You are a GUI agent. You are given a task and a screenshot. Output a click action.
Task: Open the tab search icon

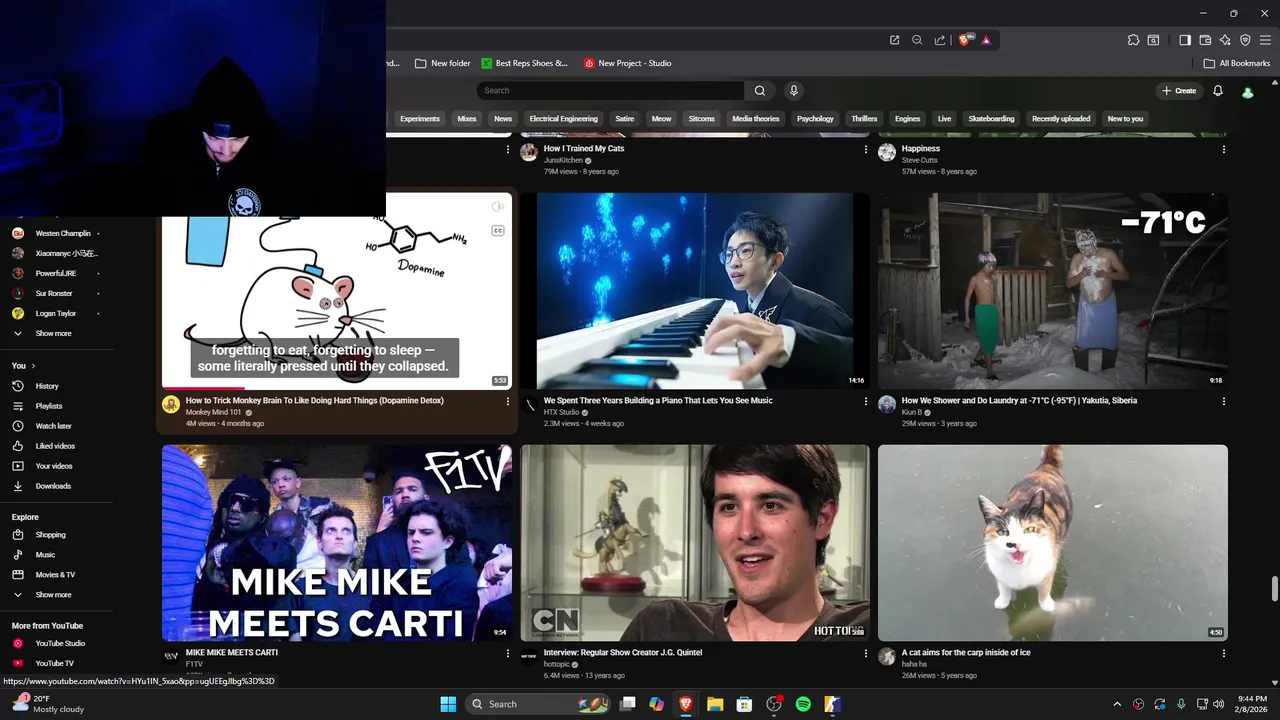1153,40
